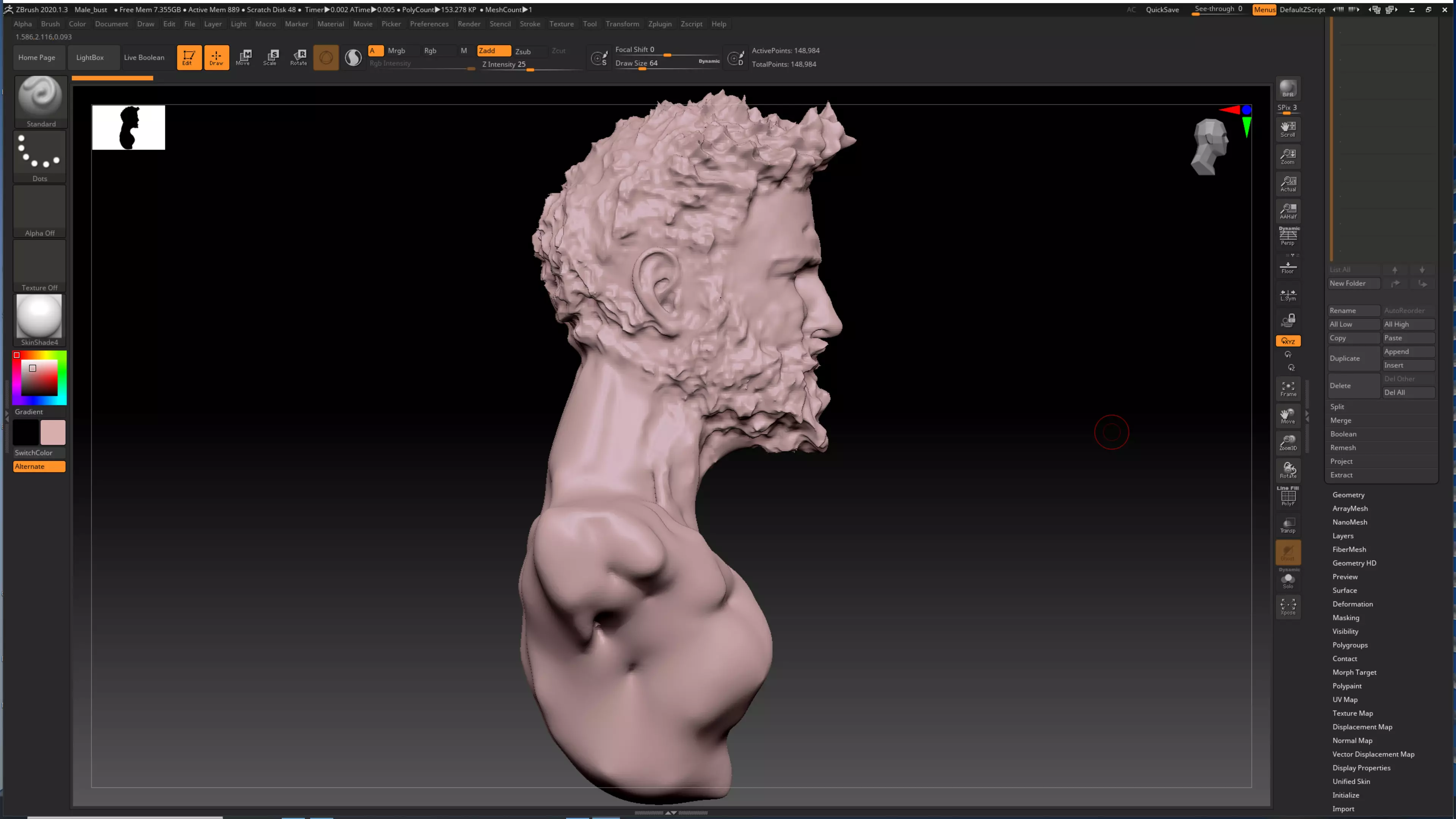
Task: Adjust the Z Intensity slider
Action: click(x=531, y=65)
